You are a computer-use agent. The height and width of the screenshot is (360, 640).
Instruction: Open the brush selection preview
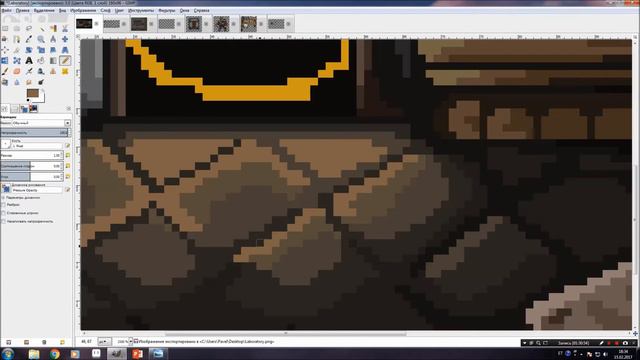coord(5,144)
